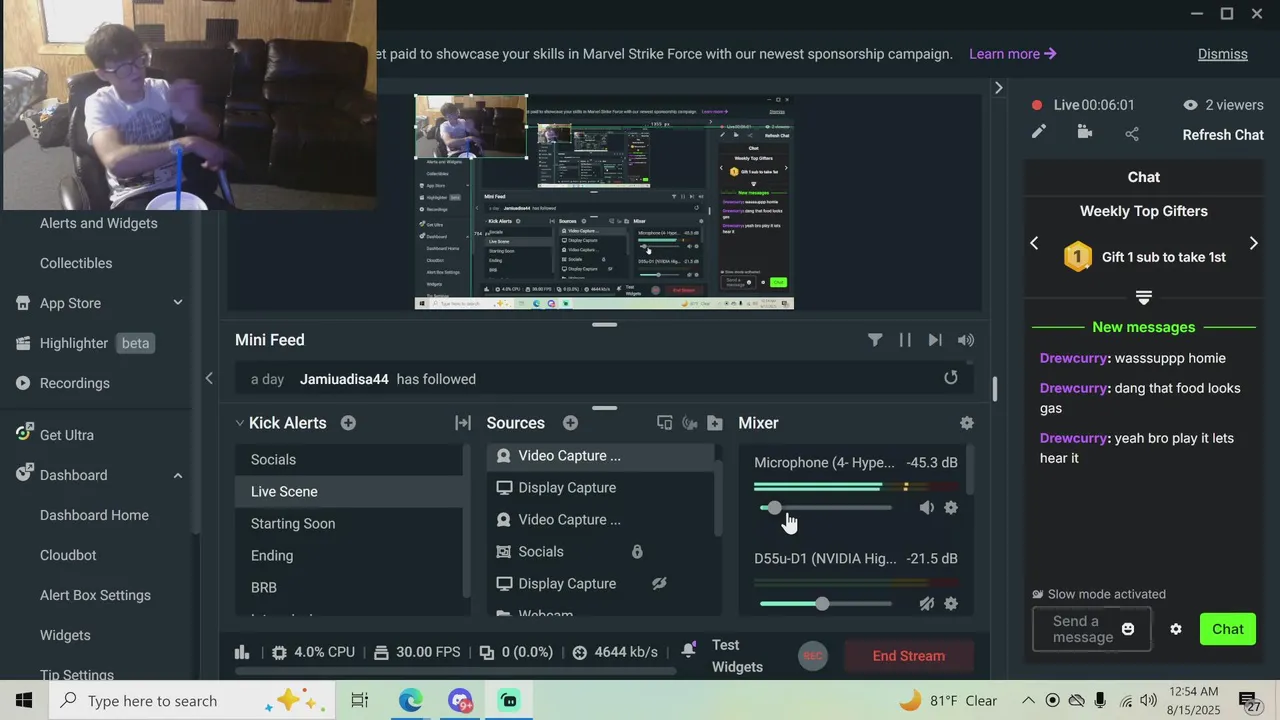Click the Windows search box
The width and height of the screenshot is (1280, 720).
191,701
